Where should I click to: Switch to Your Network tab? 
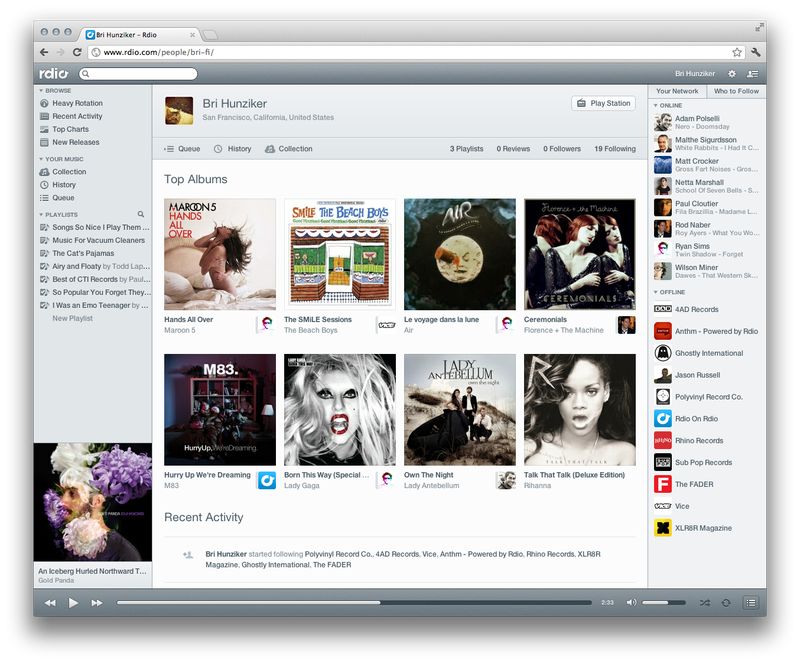(677, 91)
